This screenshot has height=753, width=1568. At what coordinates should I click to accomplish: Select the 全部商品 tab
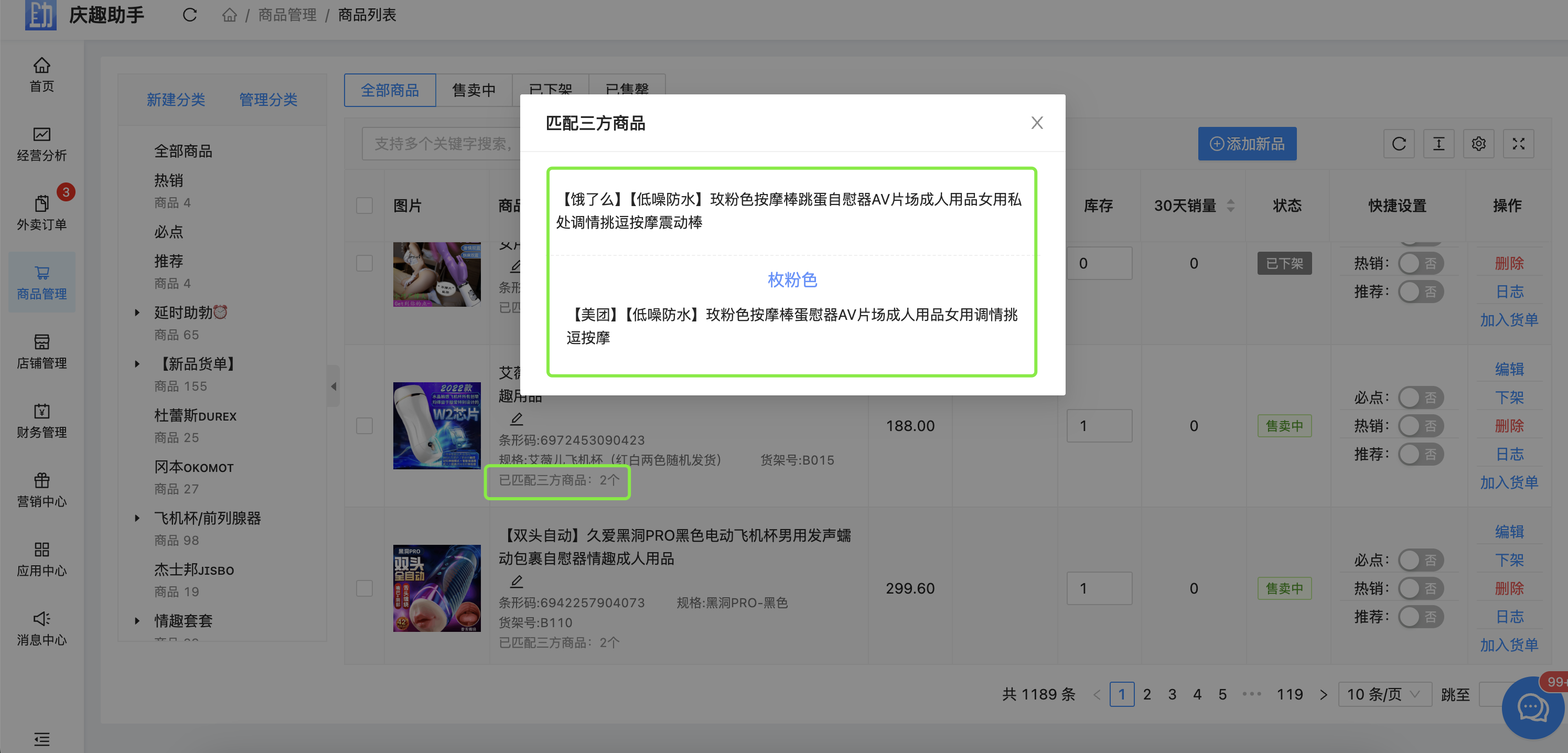[390, 90]
